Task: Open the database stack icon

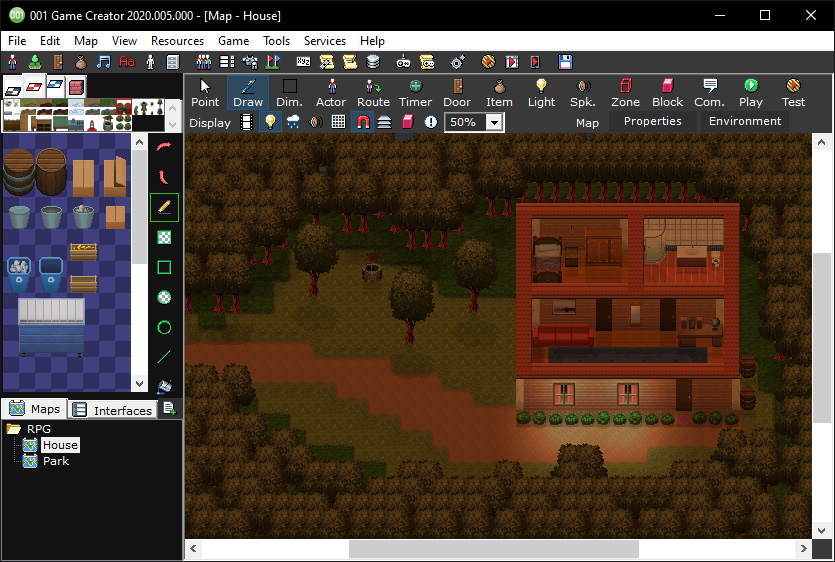Action: click(x=373, y=62)
